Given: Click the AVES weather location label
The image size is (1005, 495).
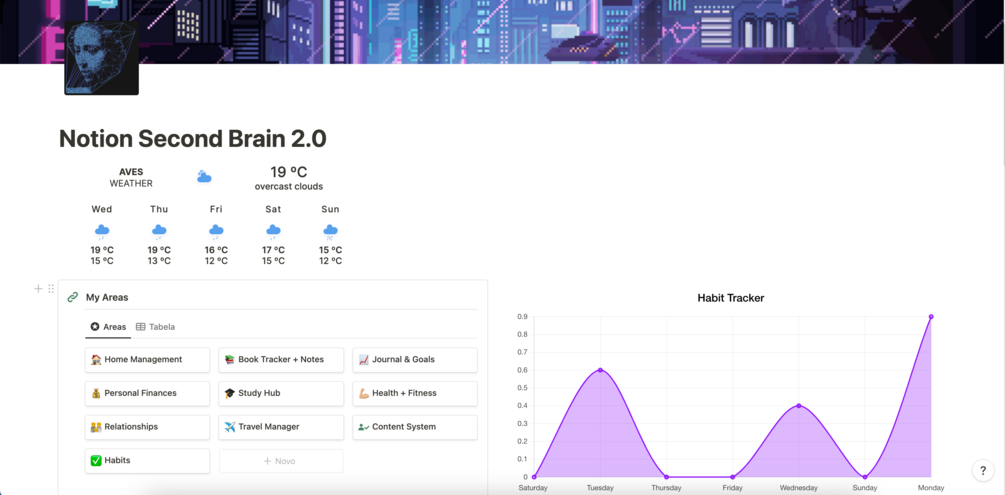Looking at the screenshot, I should tap(131, 172).
